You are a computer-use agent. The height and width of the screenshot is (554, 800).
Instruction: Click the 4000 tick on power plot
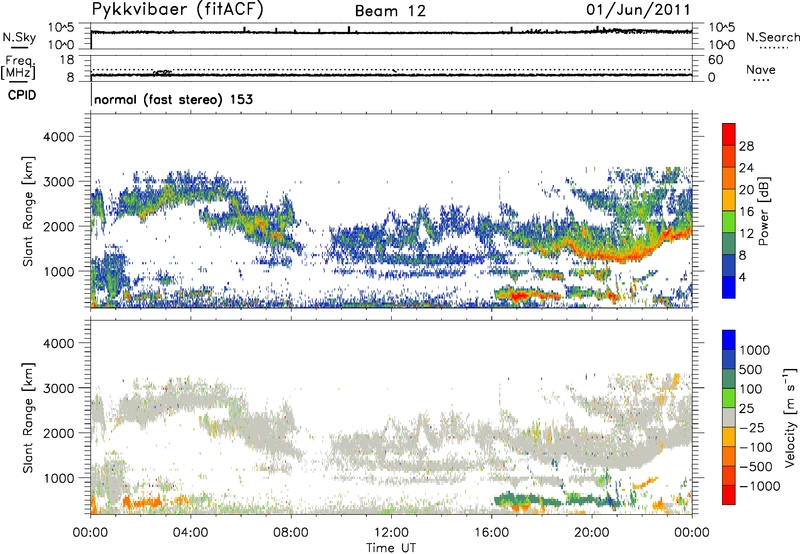click(x=59, y=137)
